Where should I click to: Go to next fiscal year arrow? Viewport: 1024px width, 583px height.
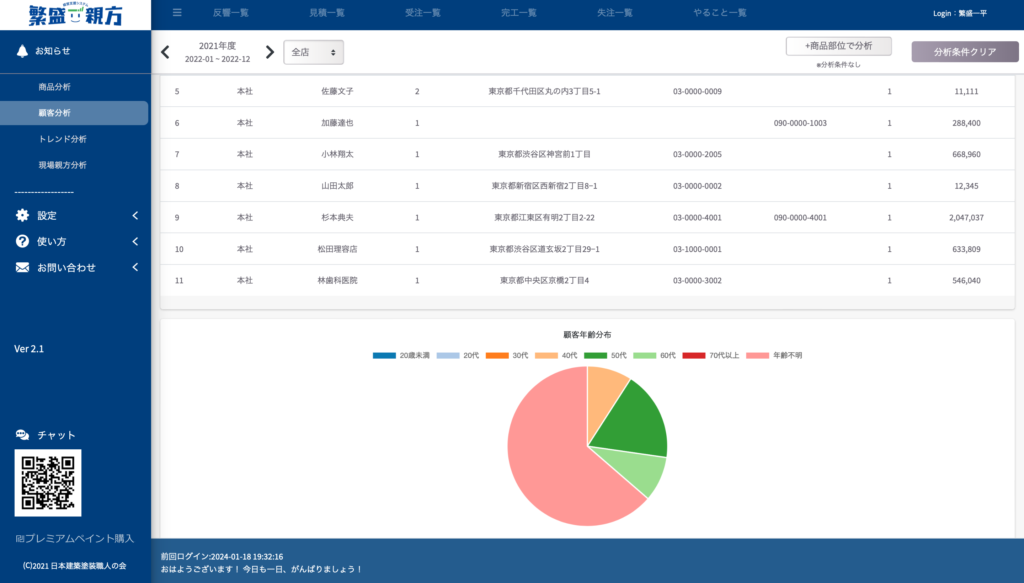pos(270,52)
